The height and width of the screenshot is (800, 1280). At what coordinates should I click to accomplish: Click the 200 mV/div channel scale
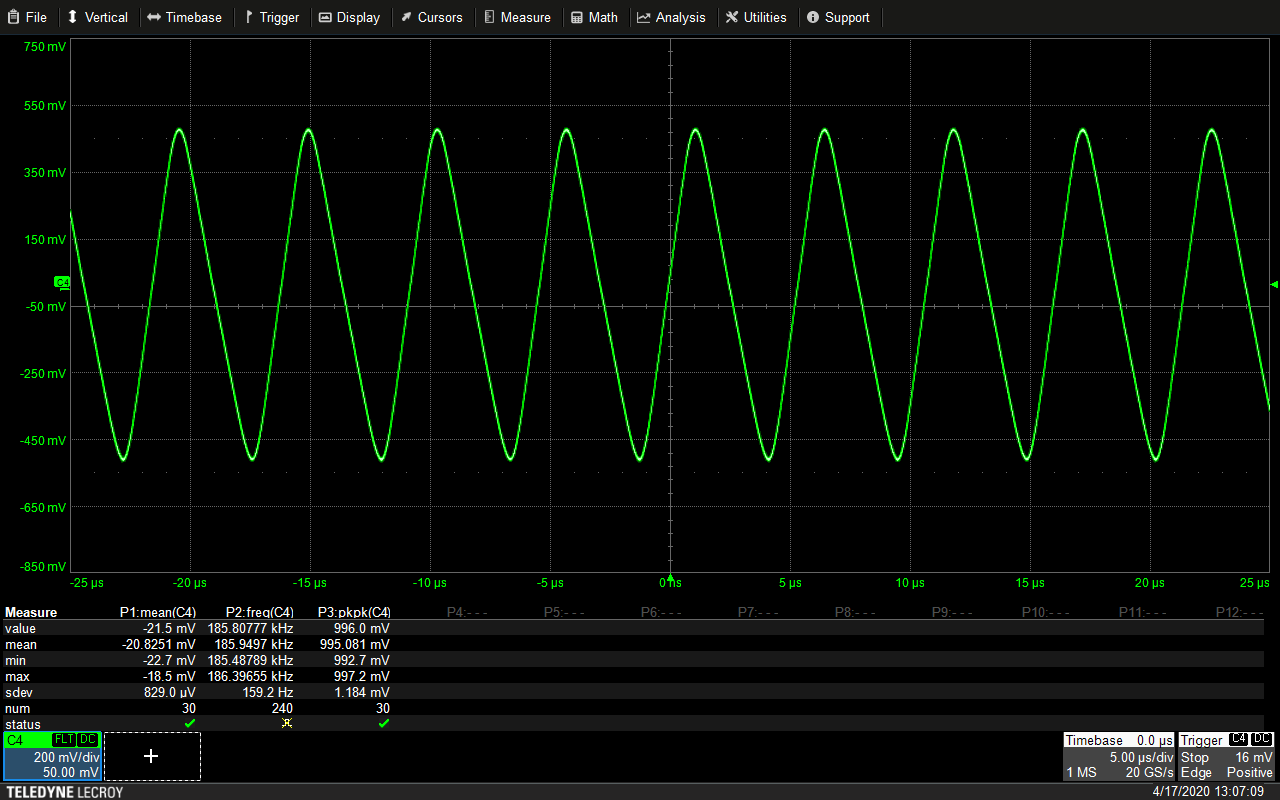[66, 757]
